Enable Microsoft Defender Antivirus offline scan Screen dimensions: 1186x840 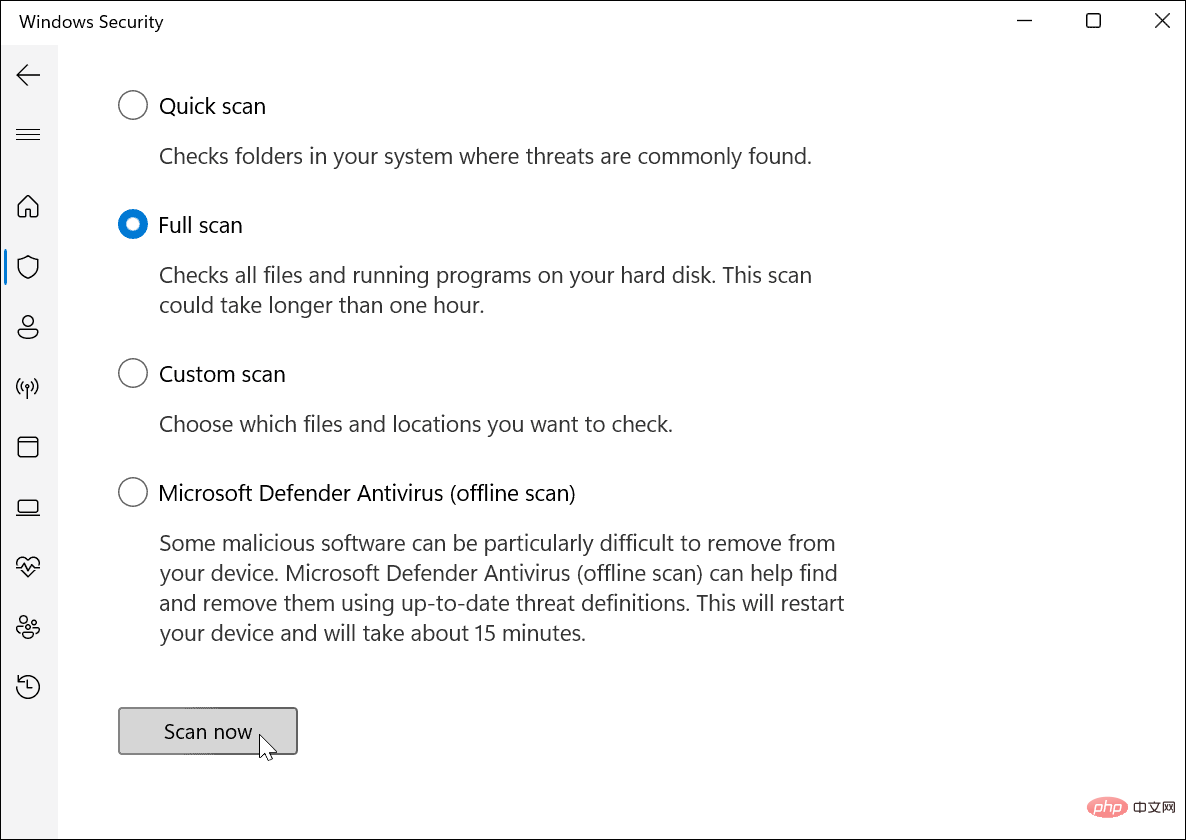pos(132,492)
